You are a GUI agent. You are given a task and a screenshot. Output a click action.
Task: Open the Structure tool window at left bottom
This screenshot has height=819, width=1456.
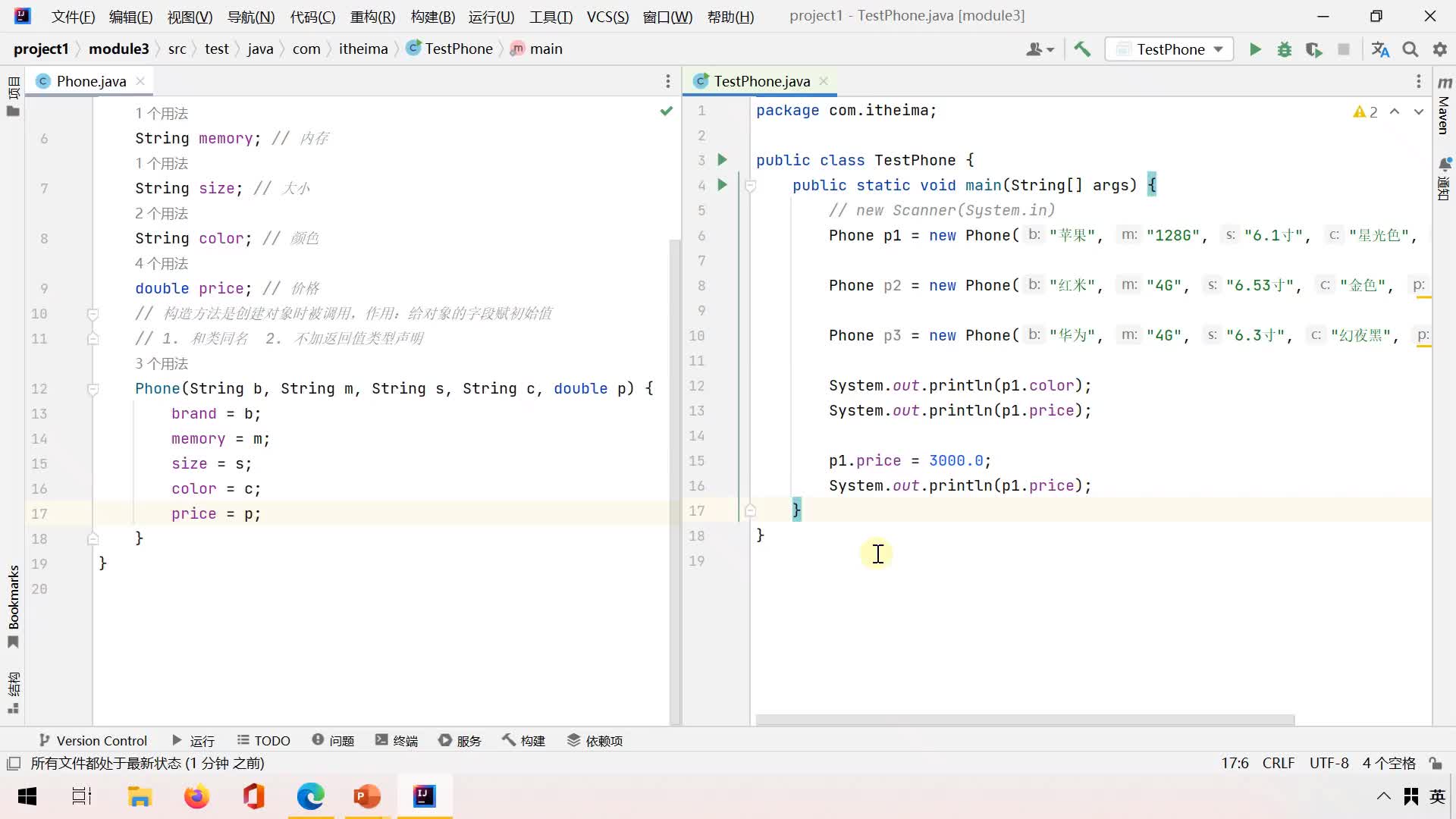pyautogui.click(x=13, y=692)
